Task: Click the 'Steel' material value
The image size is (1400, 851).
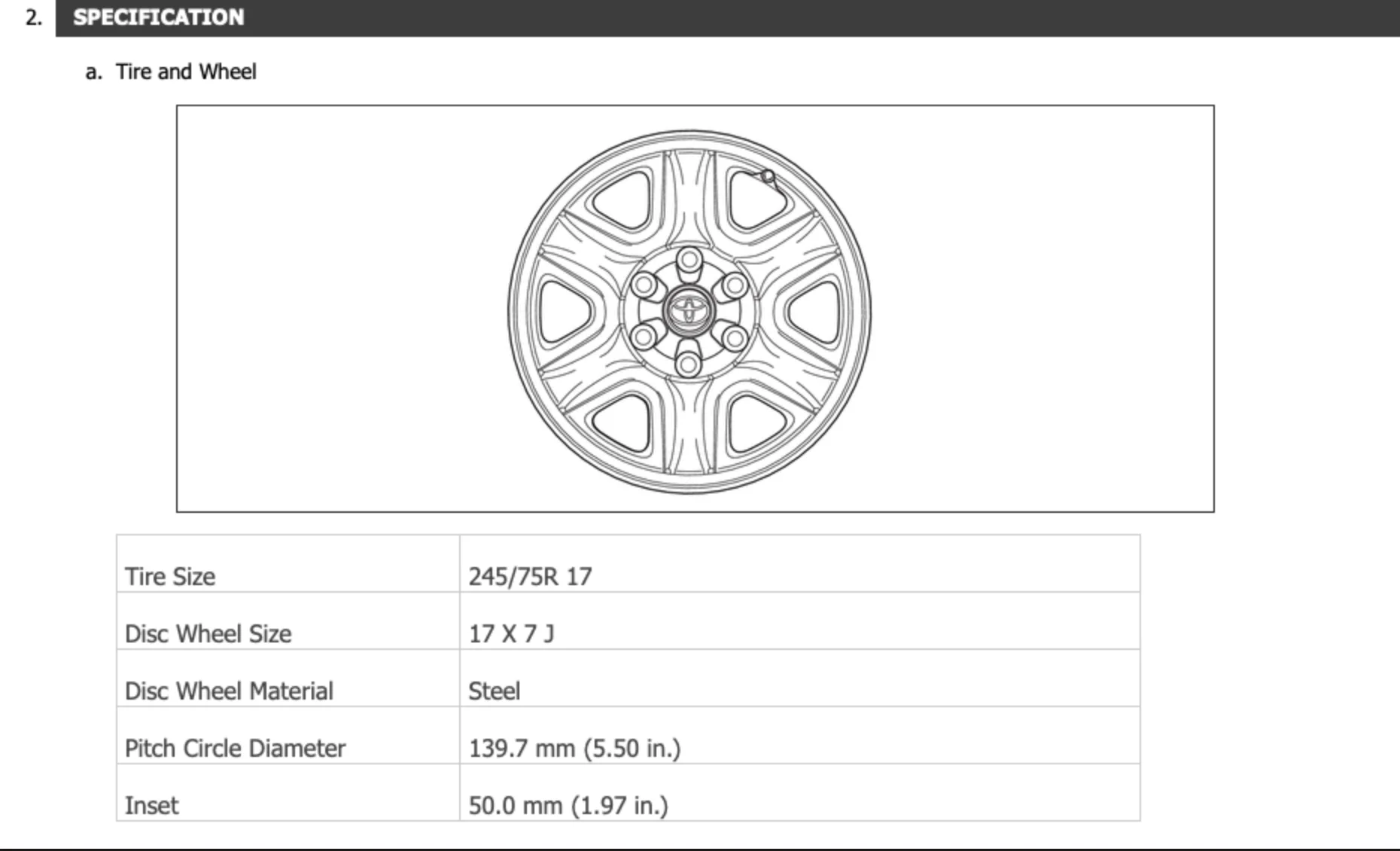Action: click(x=494, y=691)
